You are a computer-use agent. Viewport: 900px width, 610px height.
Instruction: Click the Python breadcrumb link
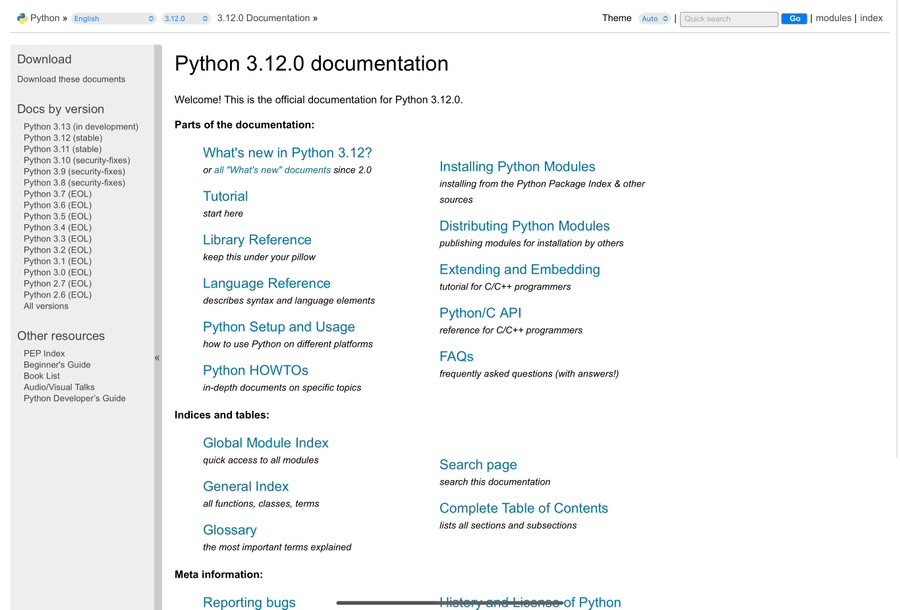pos(45,18)
